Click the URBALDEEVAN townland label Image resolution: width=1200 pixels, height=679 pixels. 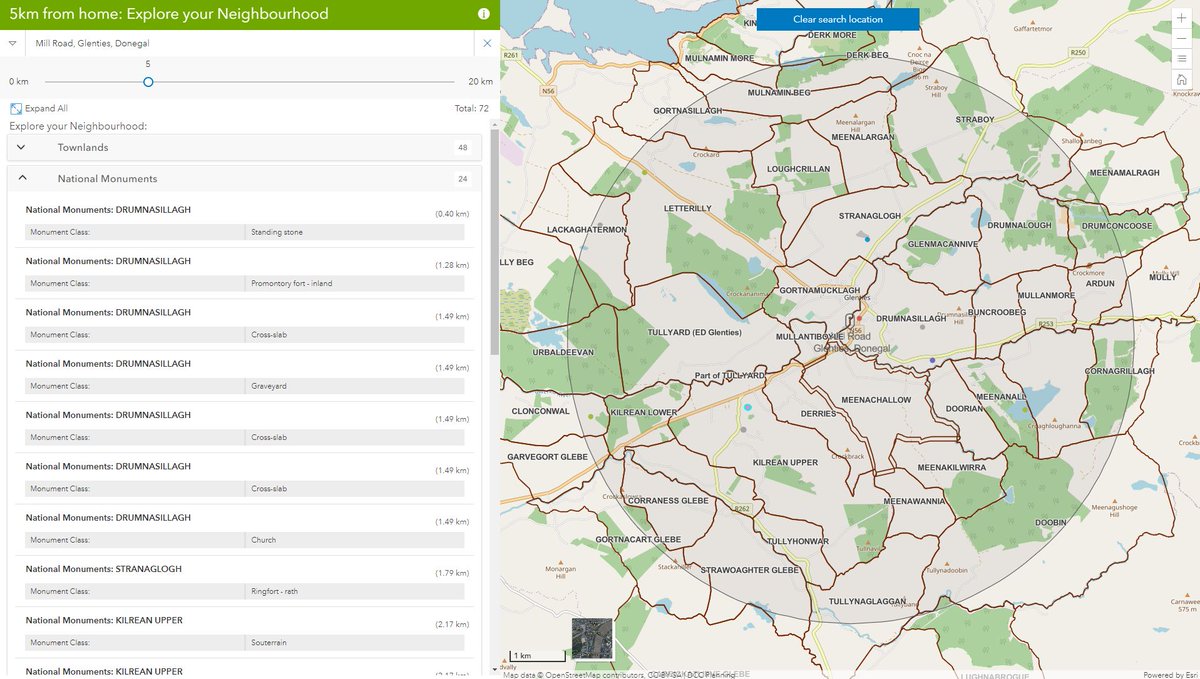point(564,352)
